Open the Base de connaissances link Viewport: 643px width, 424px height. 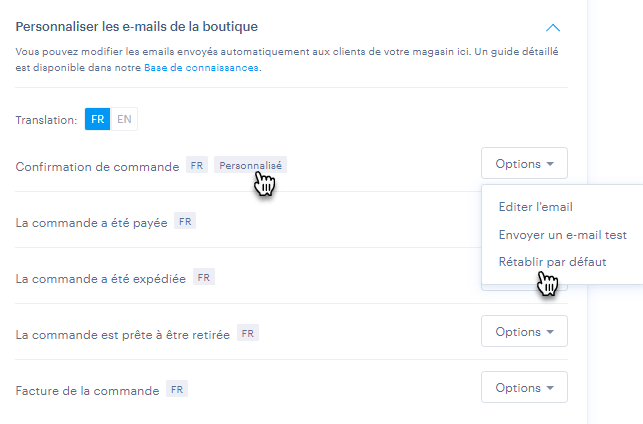201,68
